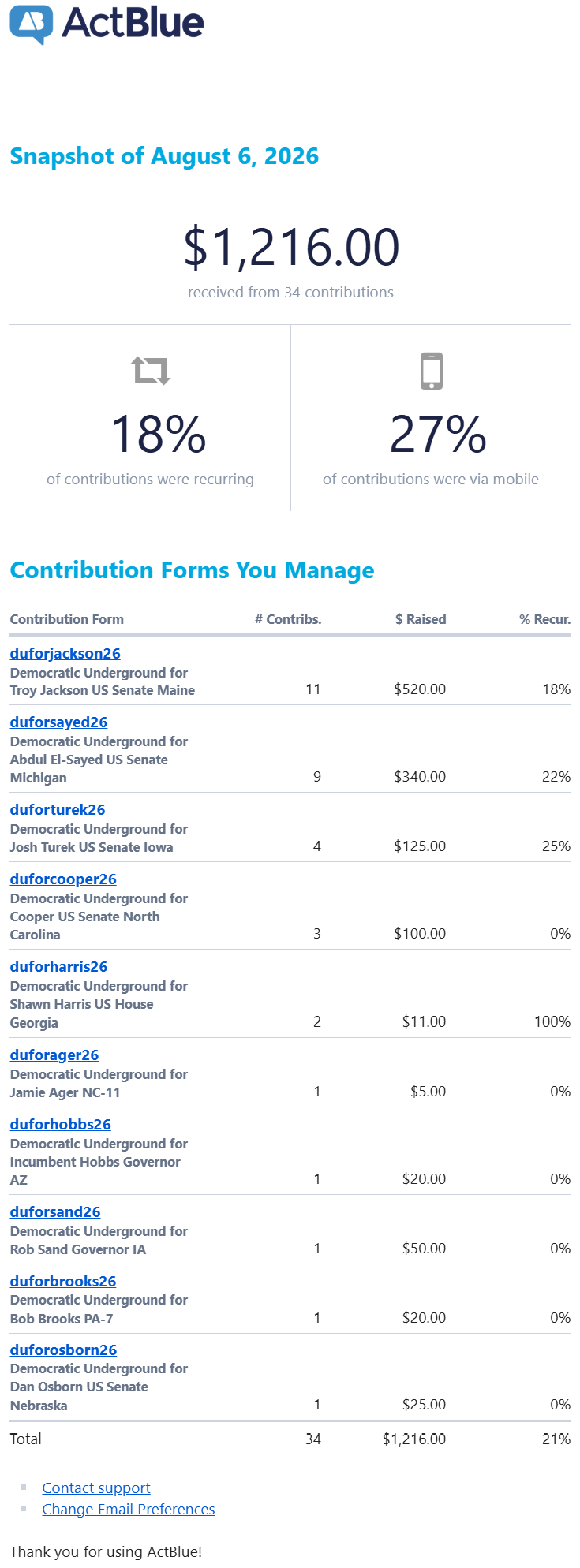Screen dimensions: 580x1568
Task: Open the duforsayed26 contribution form link
Action: coord(58,722)
